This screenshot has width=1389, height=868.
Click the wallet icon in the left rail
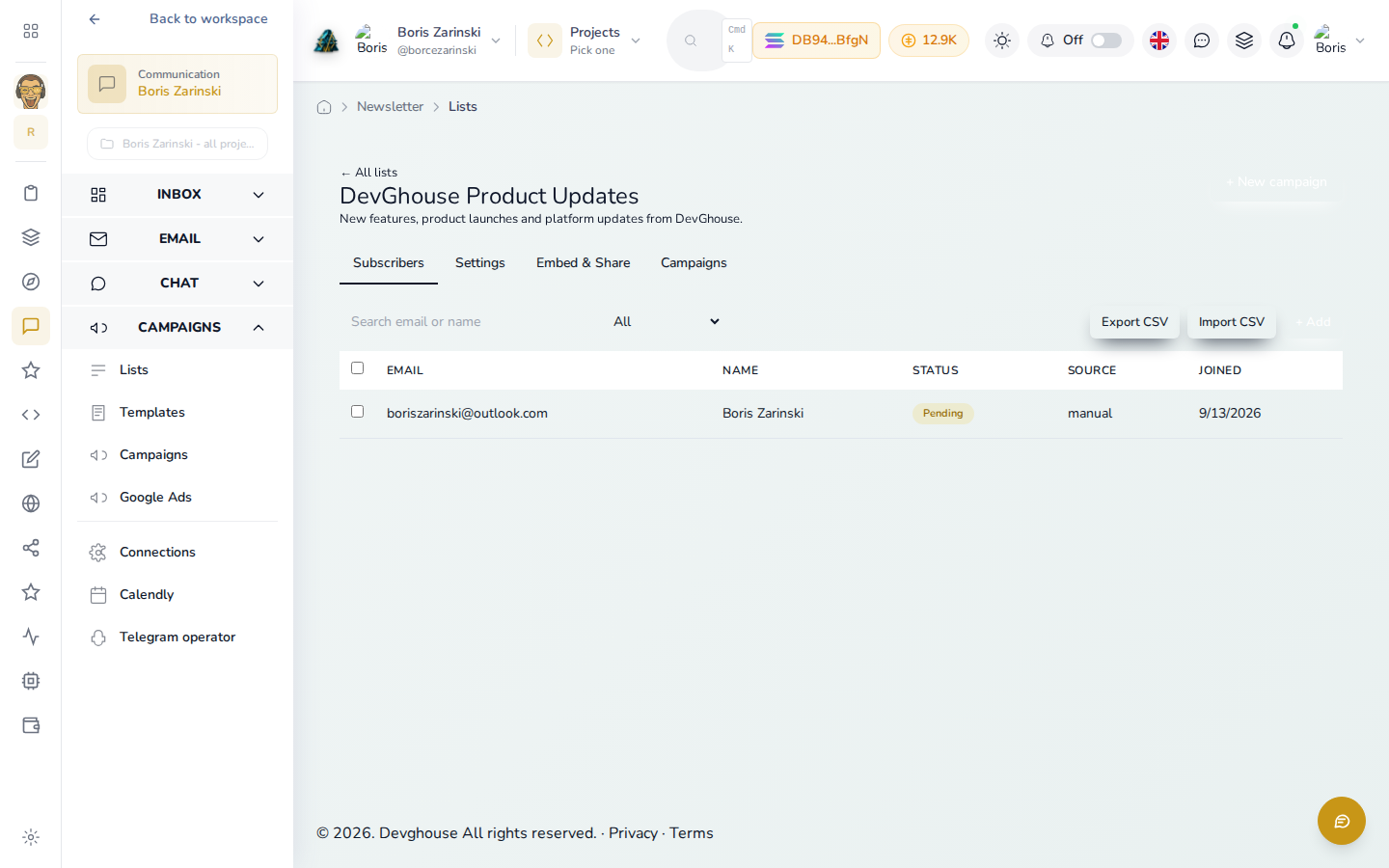click(31, 725)
